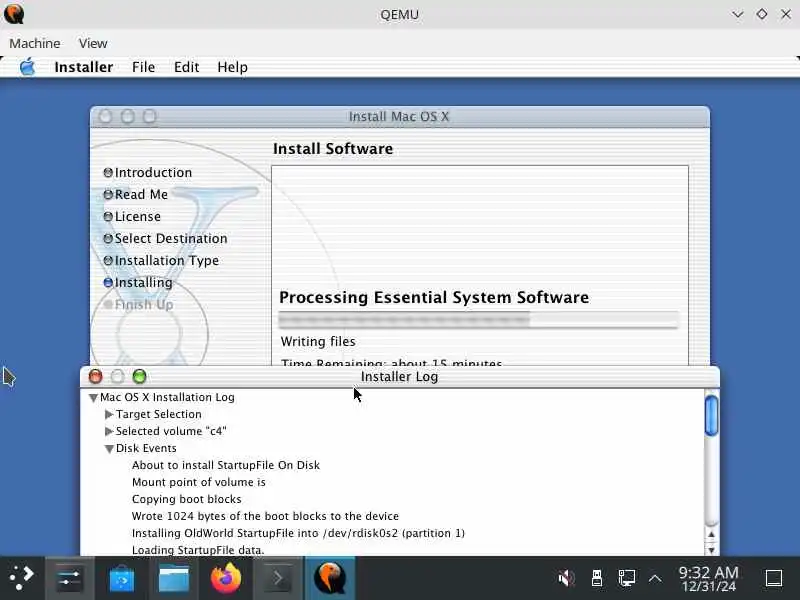Screen dimensions: 800x600
Task: Click the removable devices tray icon
Action: 596,579
